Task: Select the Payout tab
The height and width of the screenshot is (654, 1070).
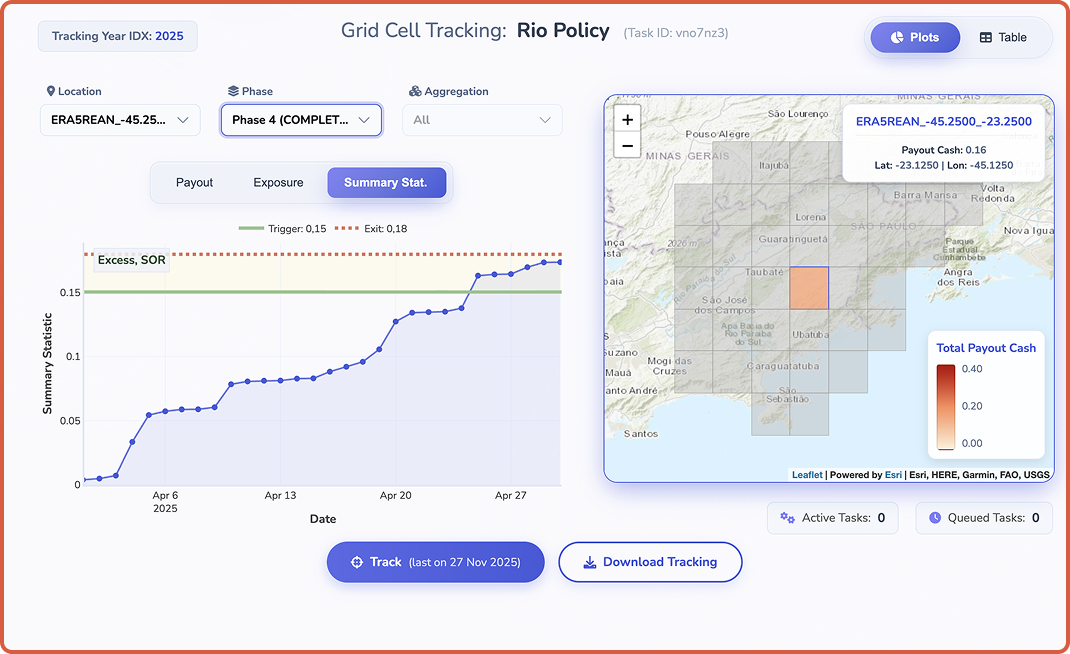Action: click(x=194, y=182)
